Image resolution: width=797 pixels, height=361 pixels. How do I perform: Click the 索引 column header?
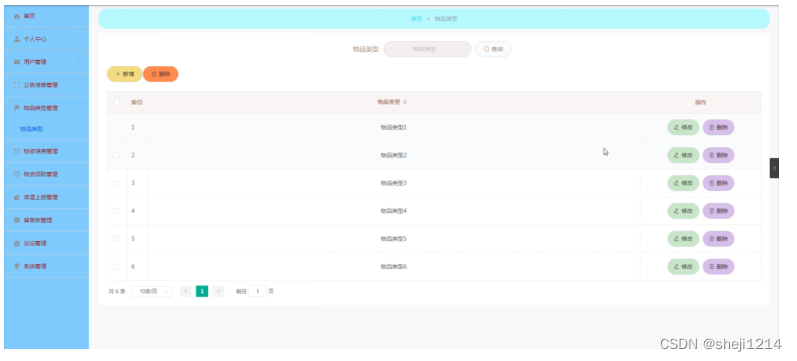click(137, 102)
